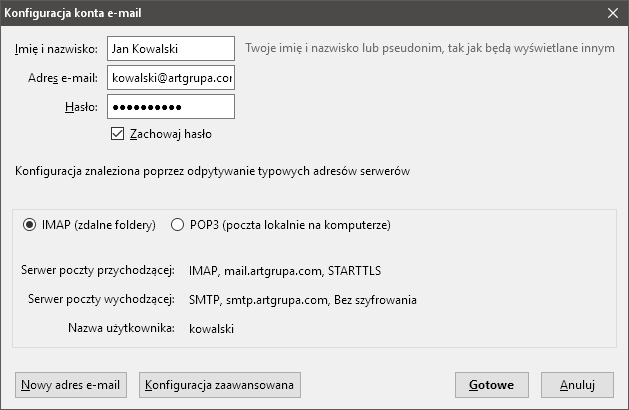Image resolution: width=629 pixels, height=410 pixels.
Task: Open Nowy adres e-mail
Action: coord(71,385)
